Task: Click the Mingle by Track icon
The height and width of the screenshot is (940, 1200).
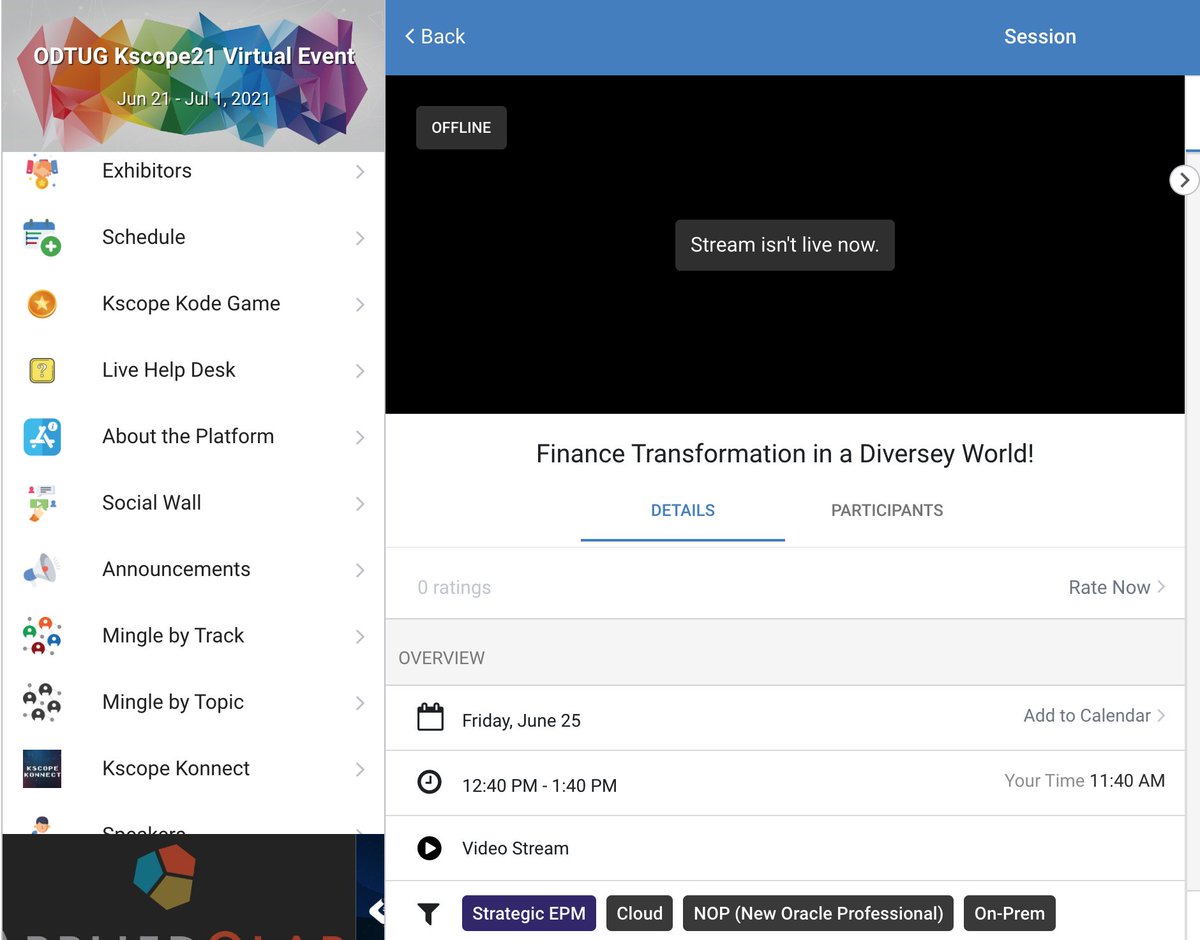Action: click(42, 636)
